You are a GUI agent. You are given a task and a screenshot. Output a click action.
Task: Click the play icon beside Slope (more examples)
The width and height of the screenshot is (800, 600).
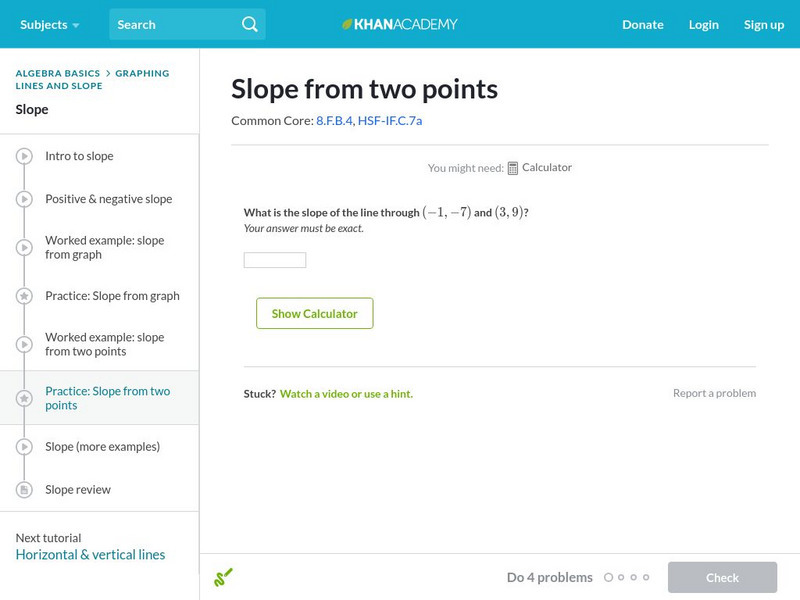tap(24, 447)
